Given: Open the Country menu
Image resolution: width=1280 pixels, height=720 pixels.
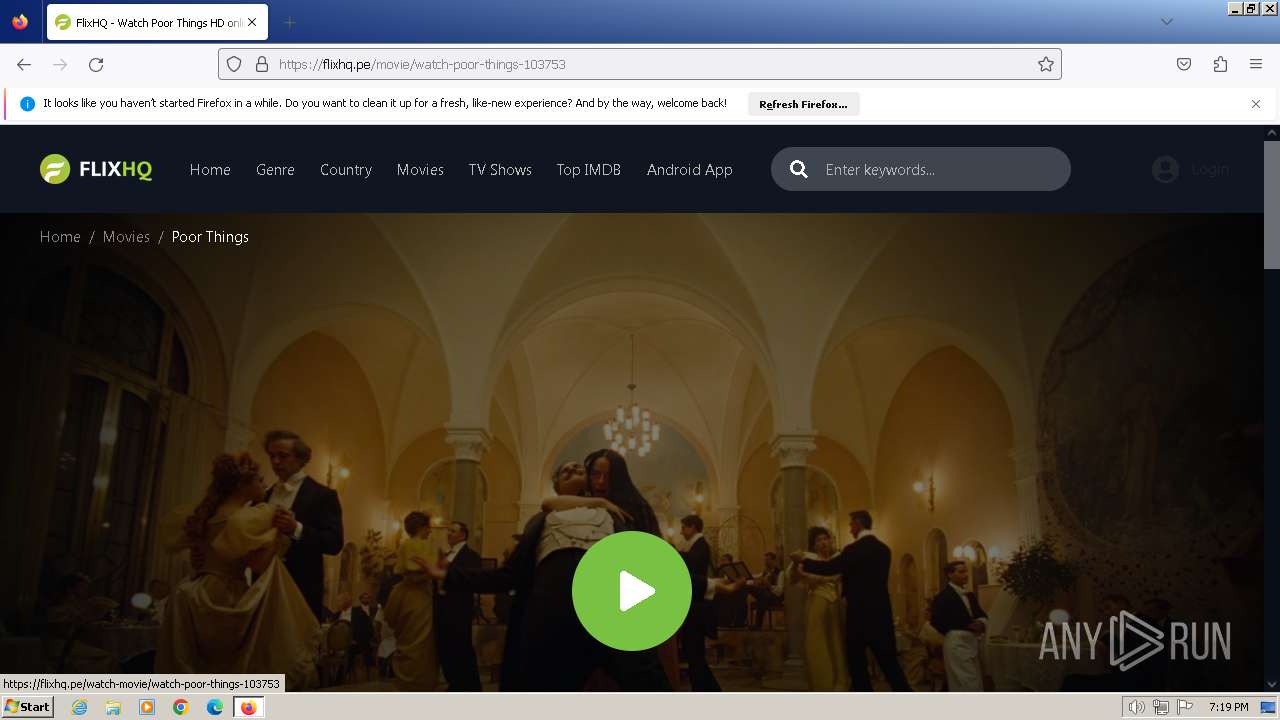Looking at the screenshot, I should pos(346,170).
